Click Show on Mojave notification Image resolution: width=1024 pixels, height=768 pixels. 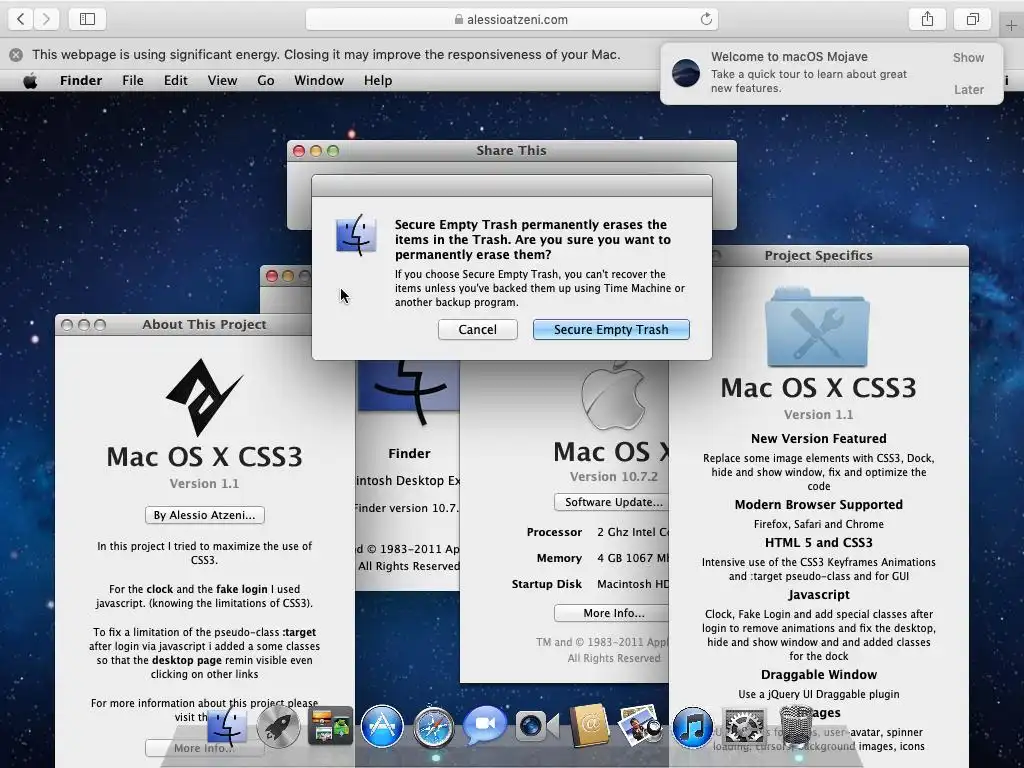[968, 57]
